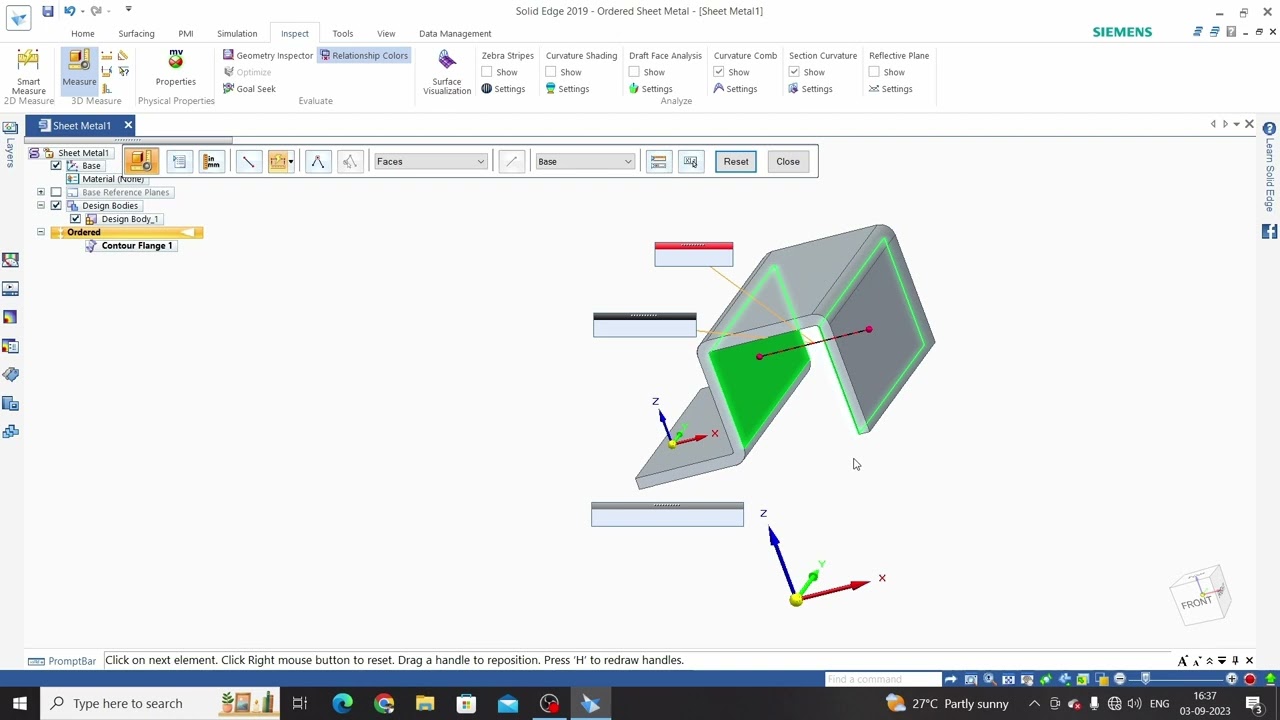
Task: Open measure type dropdown arrow in command bar
Action: (290, 161)
